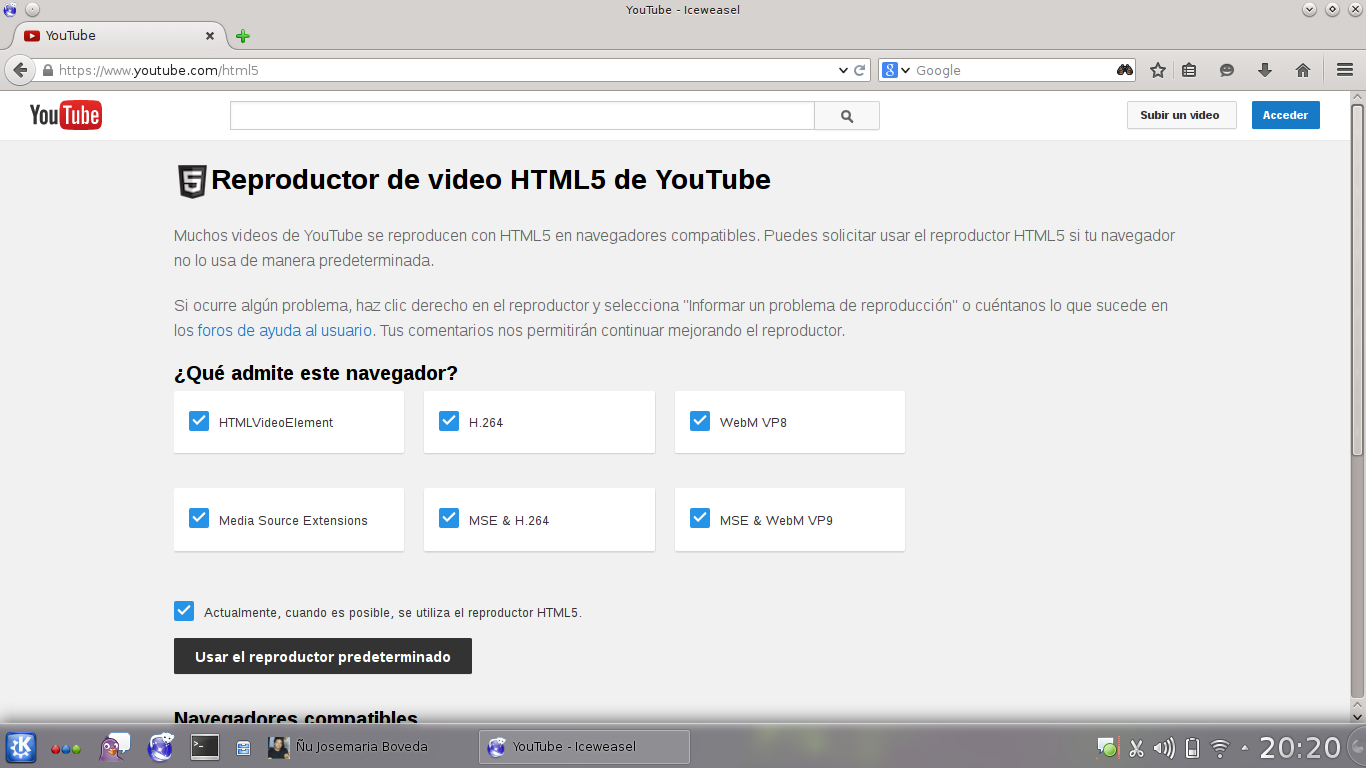Click the 20:20 clock
Screen dimensions: 1366x768
point(1300,747)
